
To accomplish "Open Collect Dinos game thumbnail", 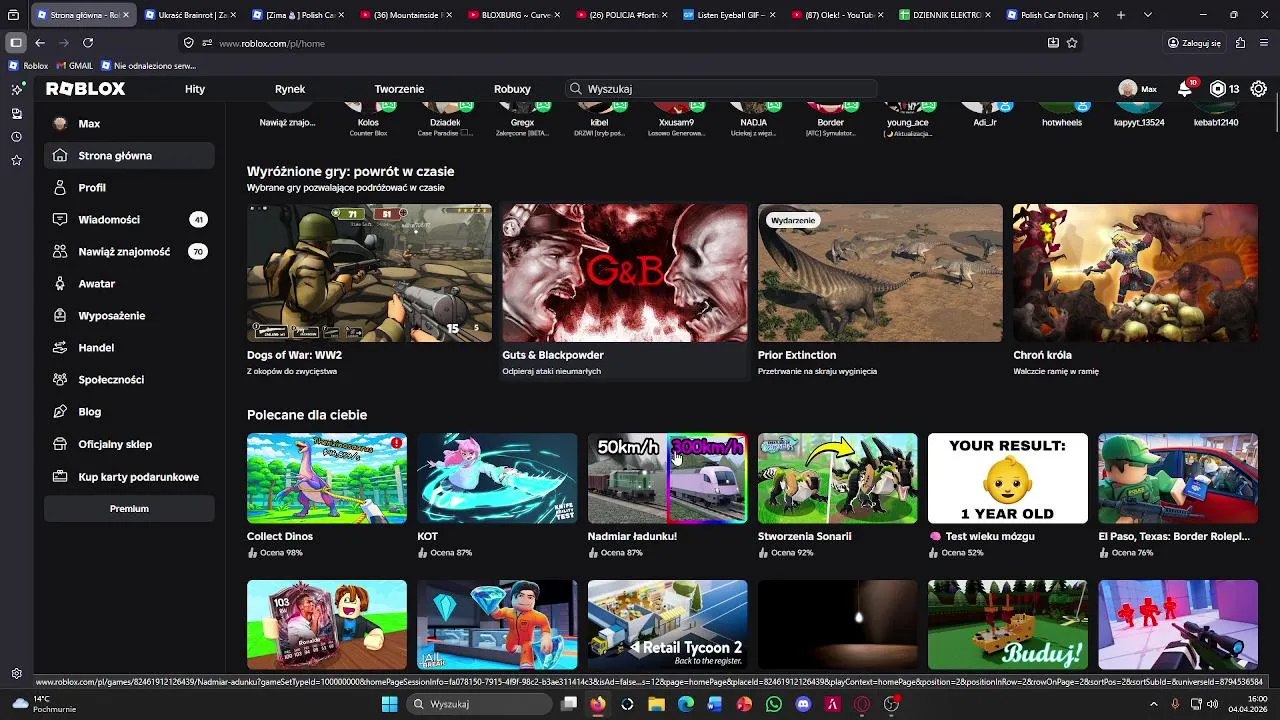I will point(327,478).
